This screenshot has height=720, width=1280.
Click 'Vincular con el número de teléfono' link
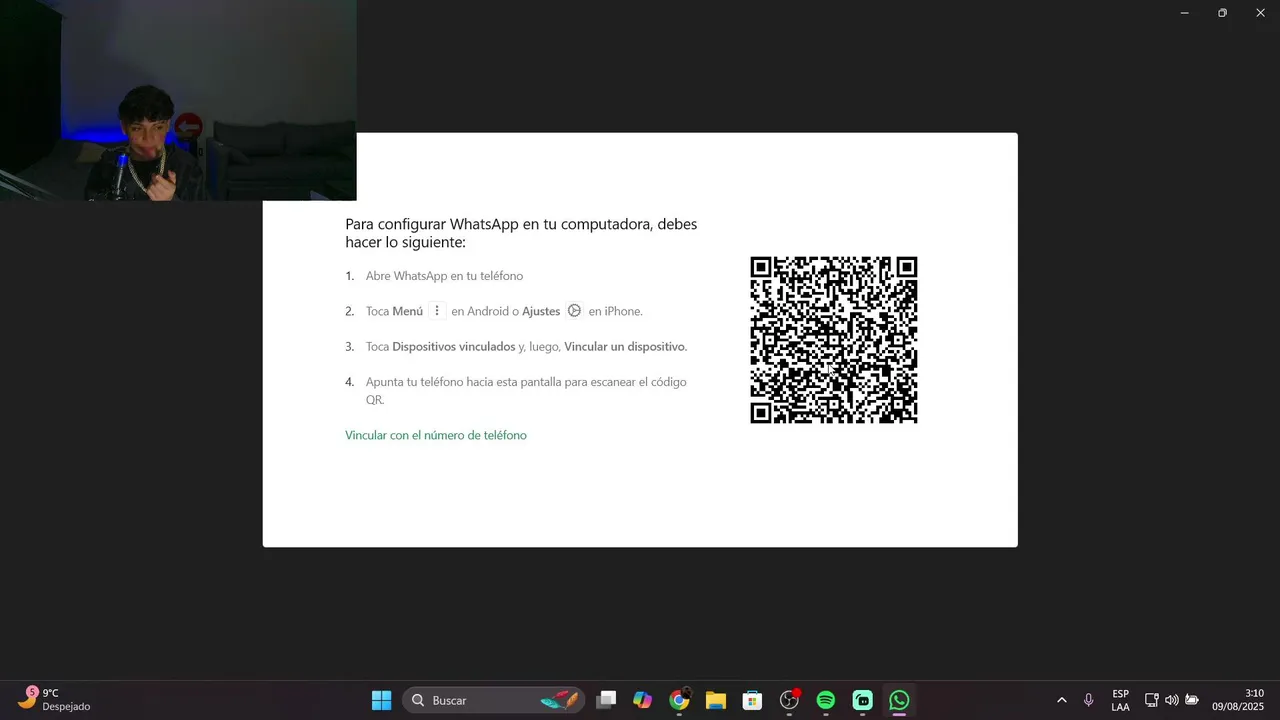coord(436,435)
